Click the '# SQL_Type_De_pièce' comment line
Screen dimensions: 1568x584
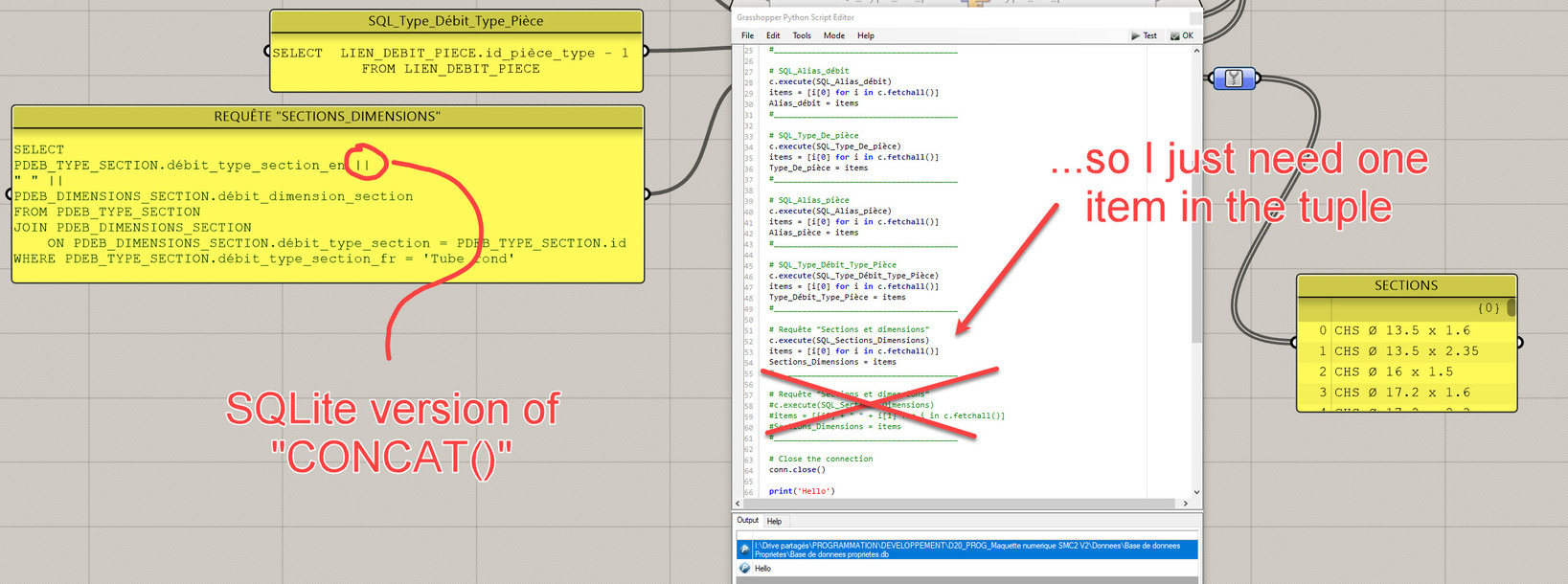813,136
